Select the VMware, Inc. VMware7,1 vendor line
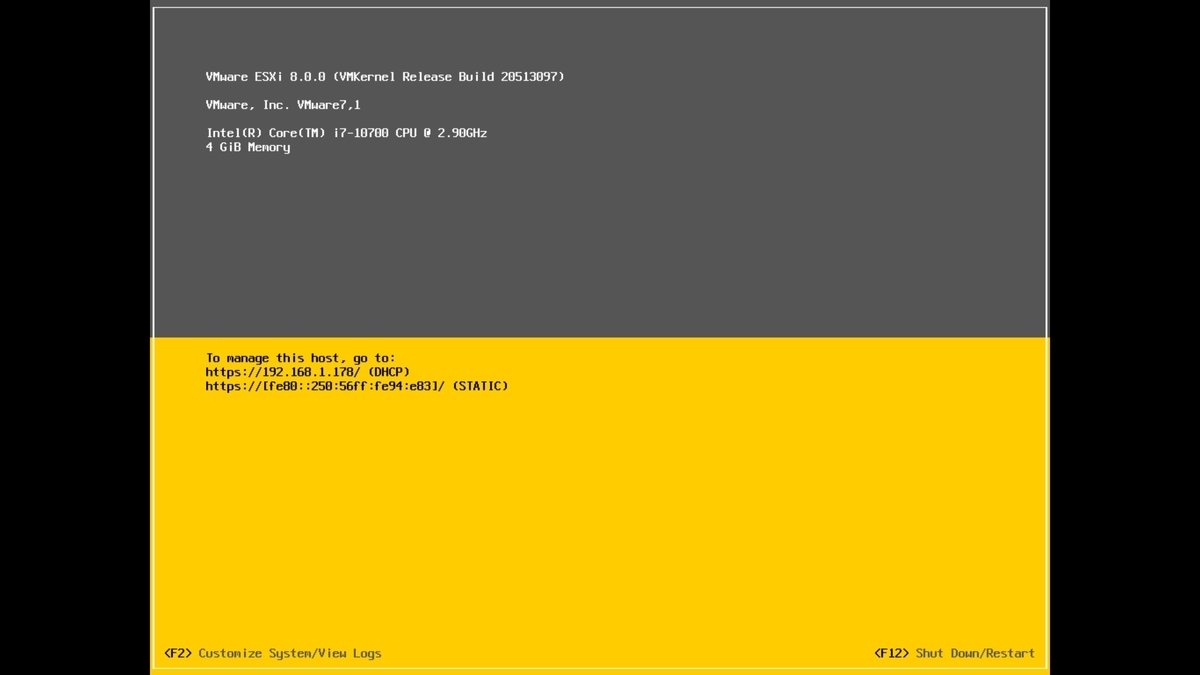 click(283, 105)
